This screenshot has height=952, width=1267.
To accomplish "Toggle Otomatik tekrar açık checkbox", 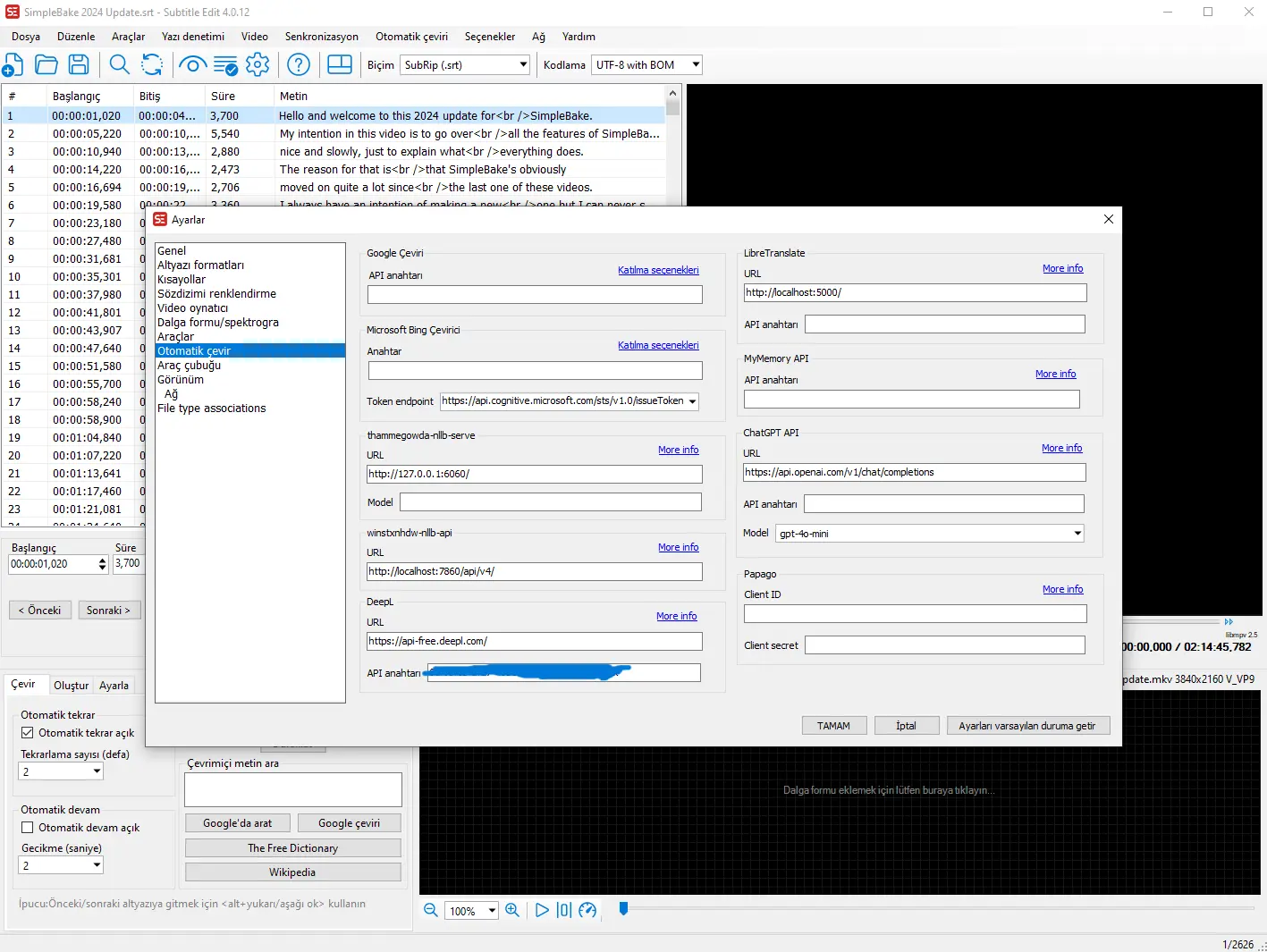I will point(28,733).
